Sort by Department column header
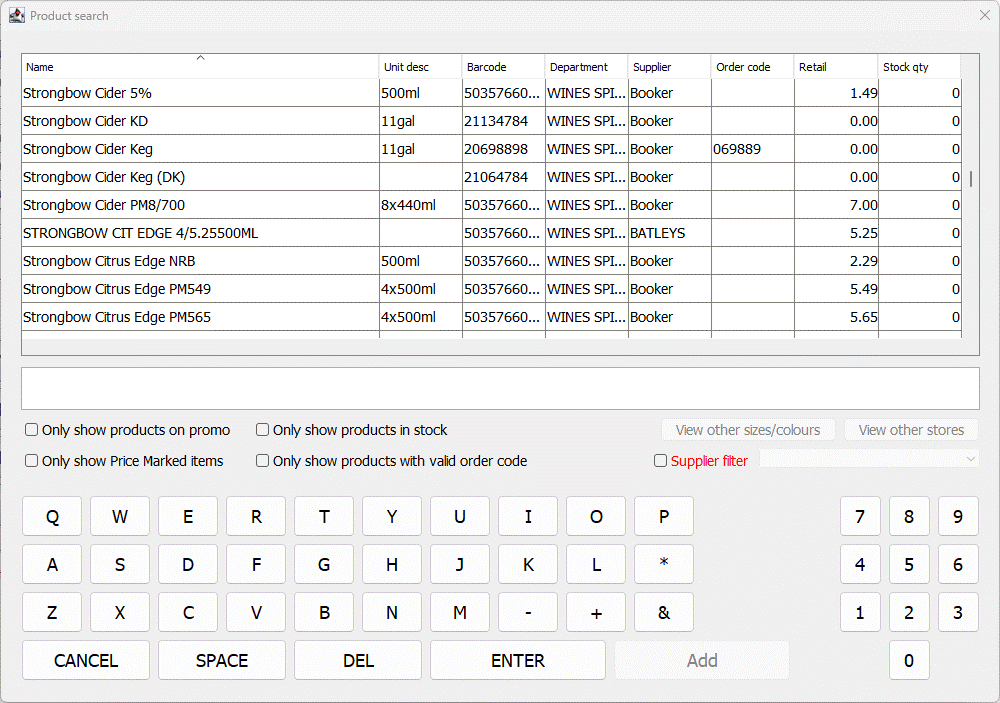 pyautogui.click(x=587, y=67)
